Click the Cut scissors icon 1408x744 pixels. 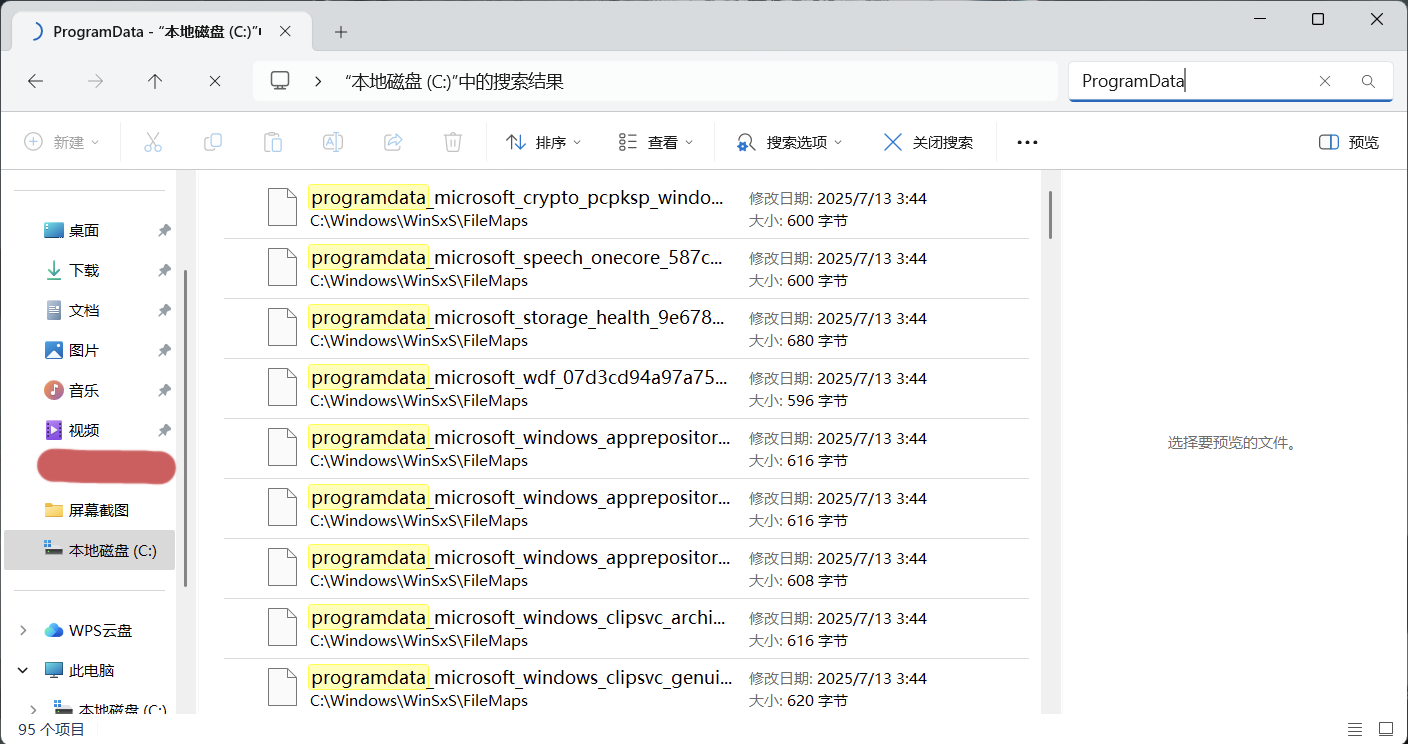pos(153,142)
